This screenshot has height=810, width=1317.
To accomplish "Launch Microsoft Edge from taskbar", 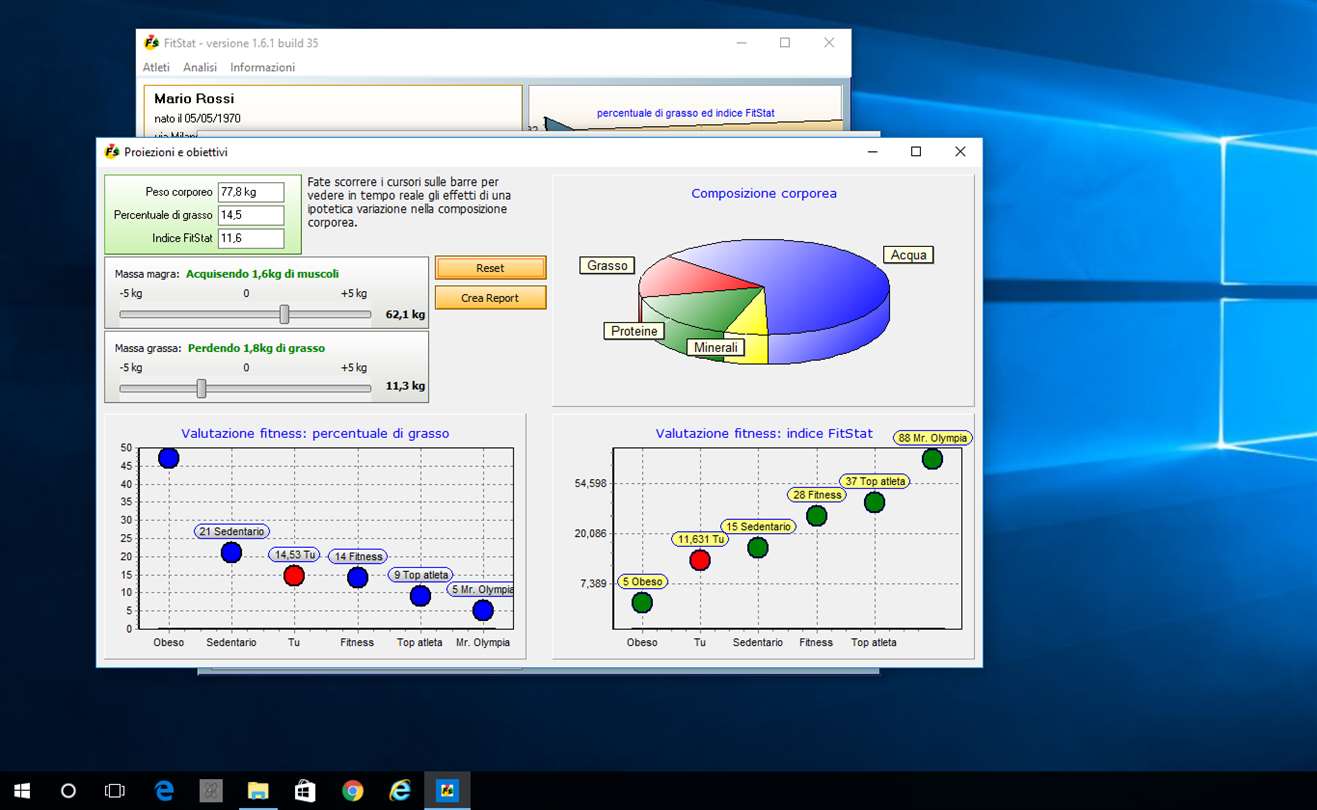I will pos(164,791).
